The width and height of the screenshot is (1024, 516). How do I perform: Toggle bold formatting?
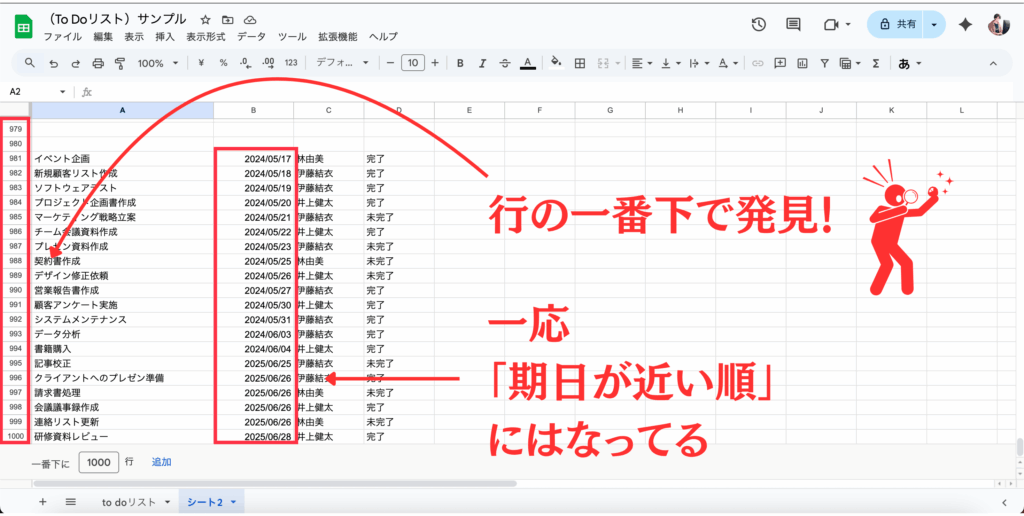[x=460, y=63]
